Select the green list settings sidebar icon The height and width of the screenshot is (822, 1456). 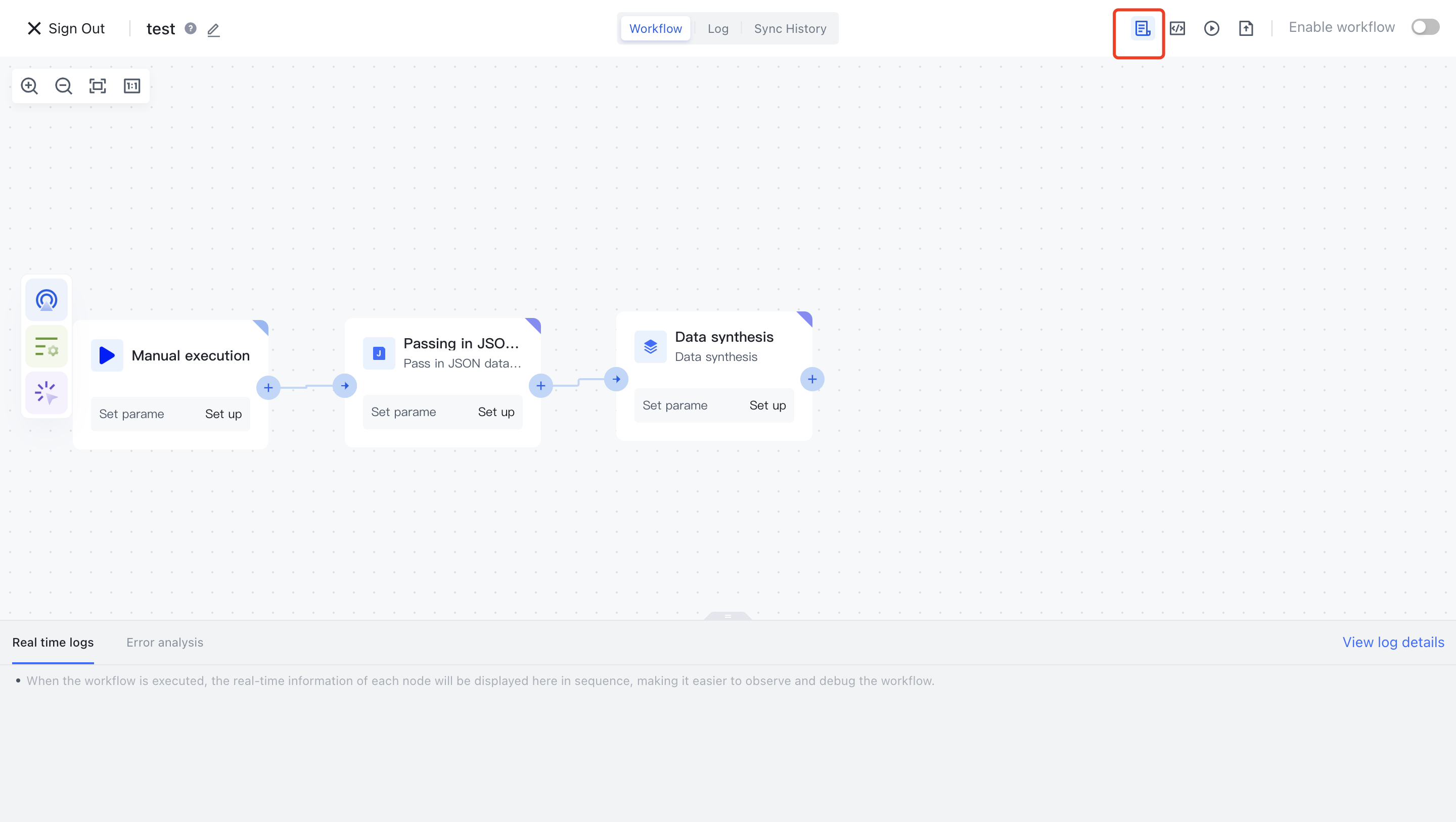47,346
